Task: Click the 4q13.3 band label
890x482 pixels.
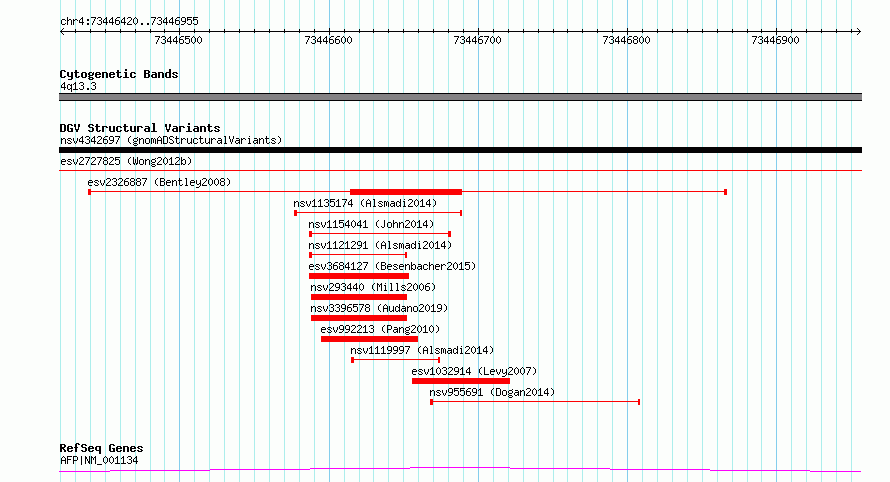Action: click(78, 86)
